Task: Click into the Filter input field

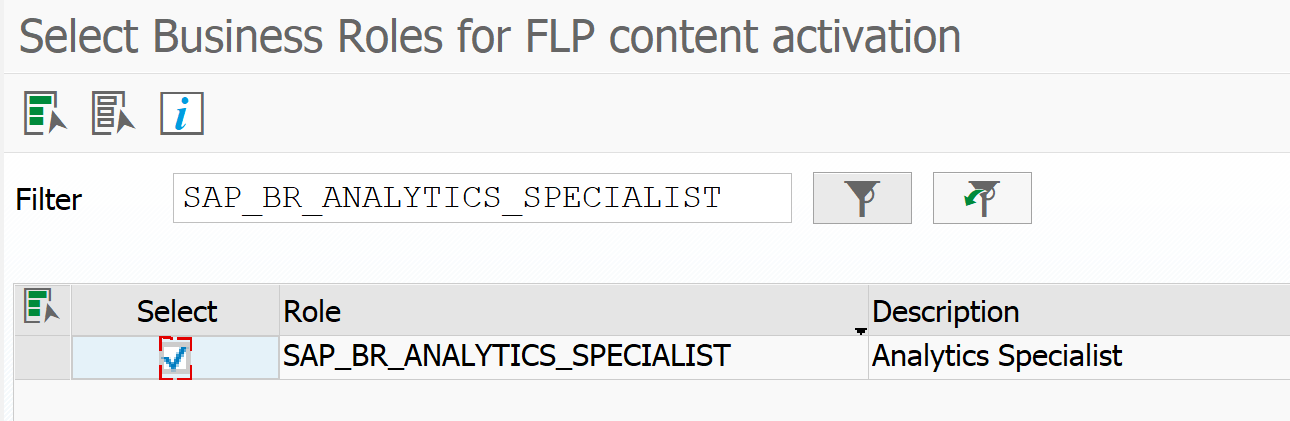Action: [482, 198]
